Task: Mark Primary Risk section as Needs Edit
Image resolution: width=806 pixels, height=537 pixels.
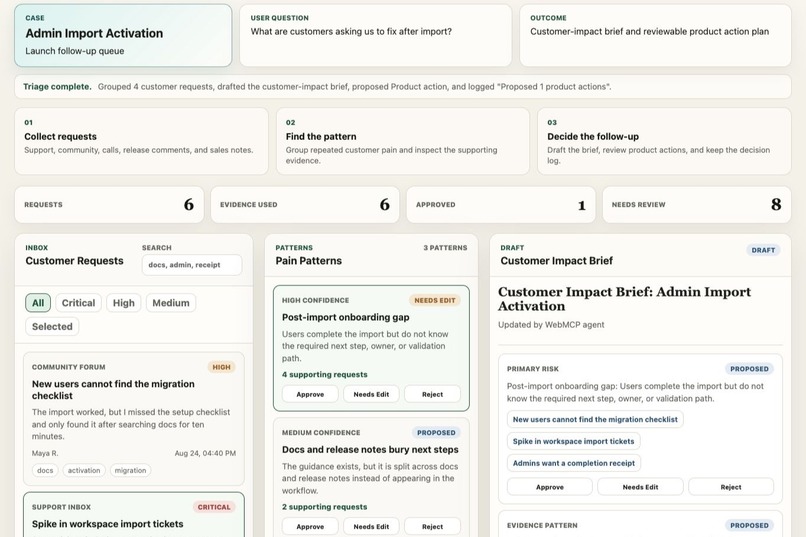Action: tap(640, 487)
